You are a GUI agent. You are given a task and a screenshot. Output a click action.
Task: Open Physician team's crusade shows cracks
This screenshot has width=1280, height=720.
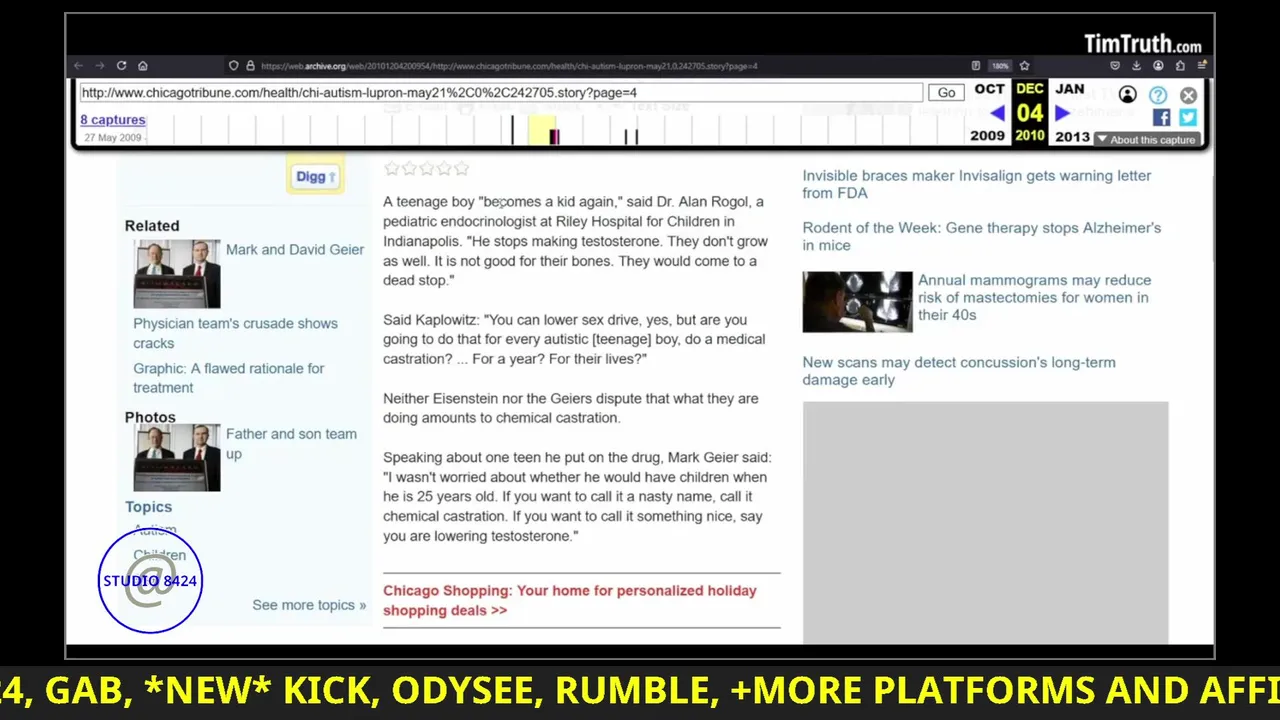coord(235,333)
